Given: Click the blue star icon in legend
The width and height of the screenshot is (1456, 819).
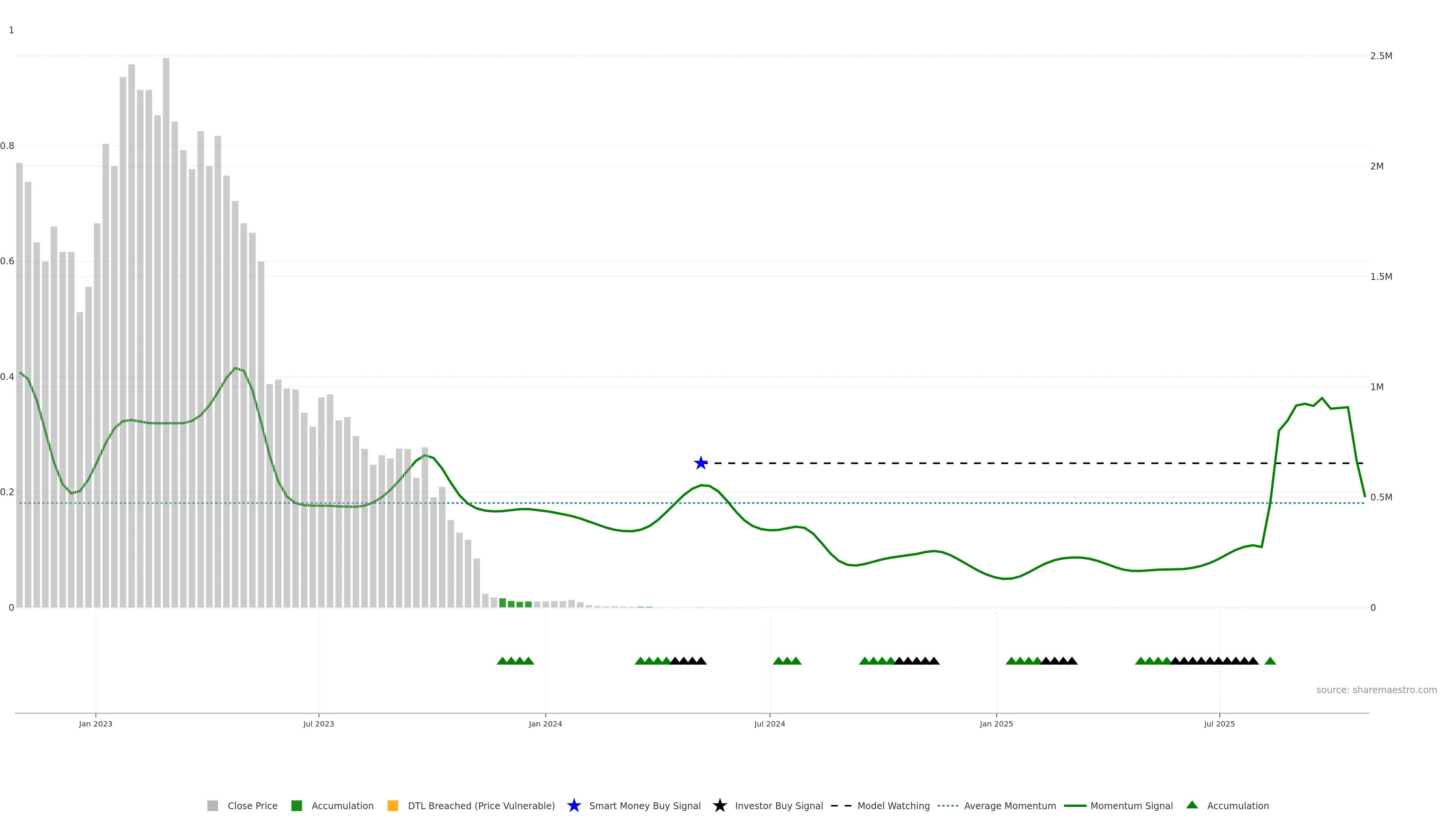Looking at the screenshot, I should click(574, 805).
